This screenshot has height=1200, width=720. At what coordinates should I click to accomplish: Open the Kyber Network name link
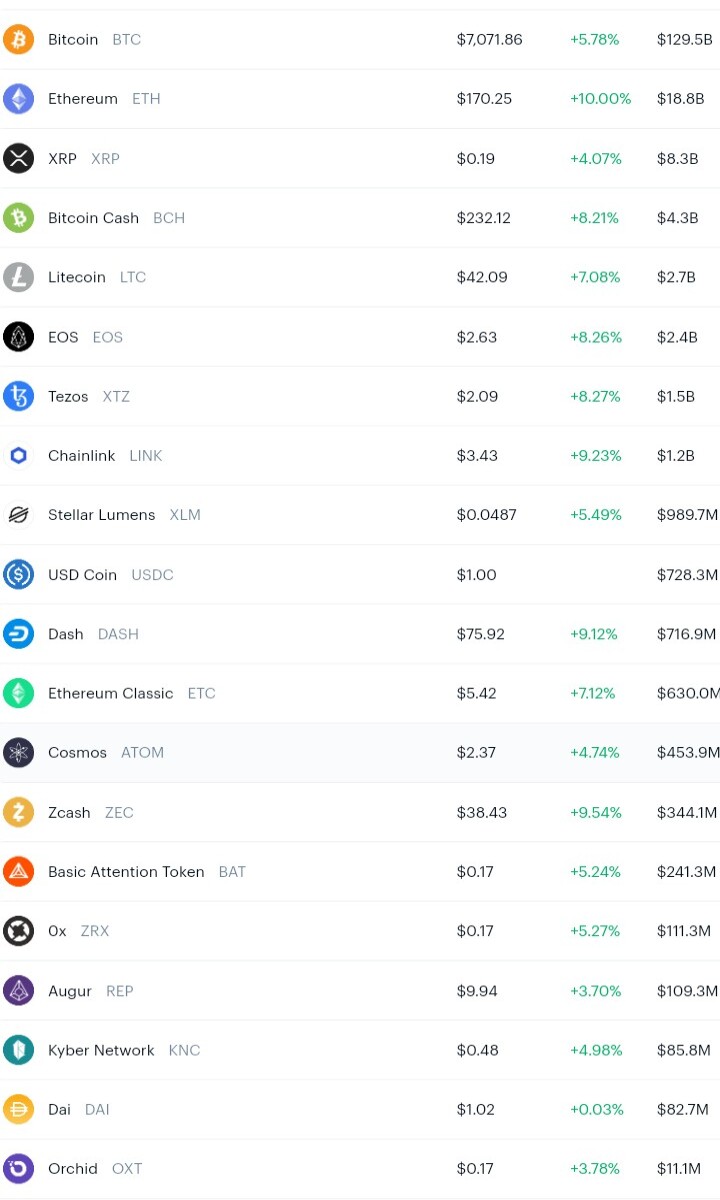coord(101,1050)
